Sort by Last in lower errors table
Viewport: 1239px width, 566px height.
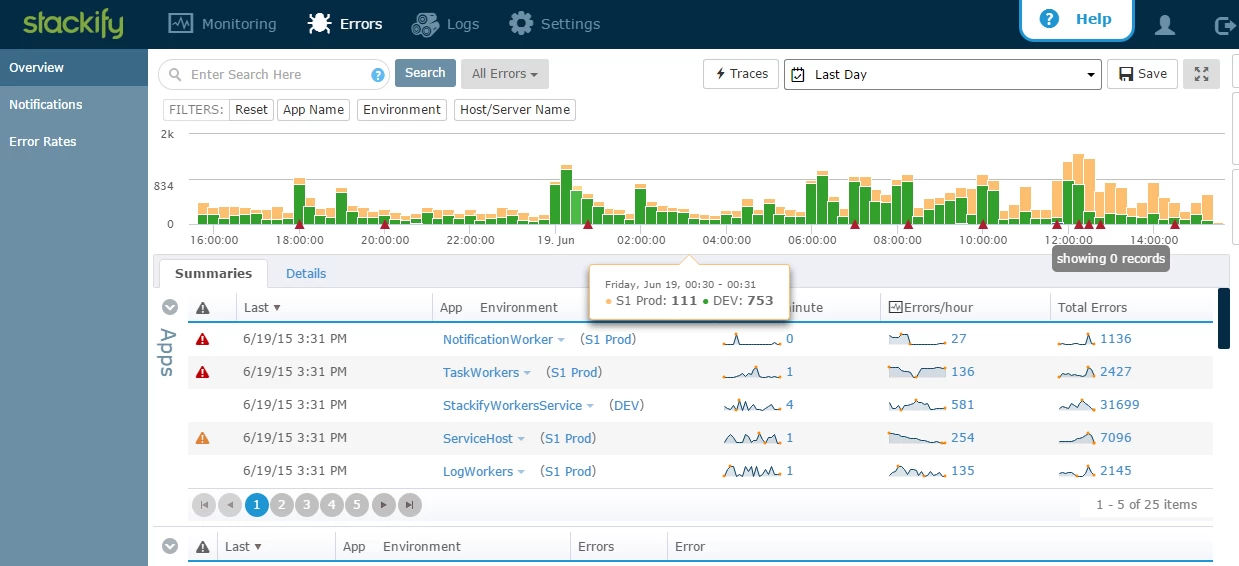tap(243, 546)
